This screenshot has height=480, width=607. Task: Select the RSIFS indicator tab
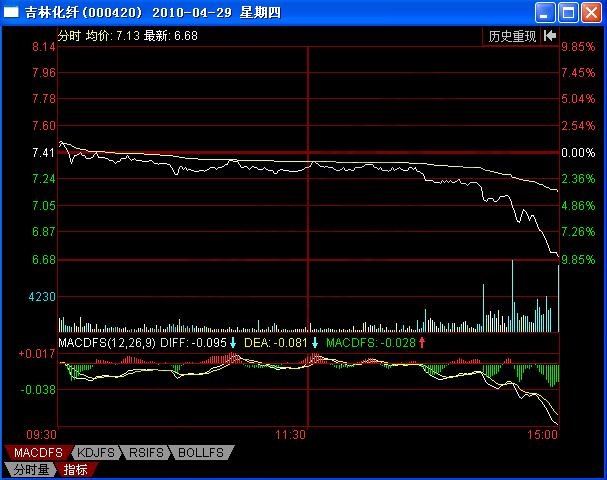pyautogui.click(x=148, y=453)
